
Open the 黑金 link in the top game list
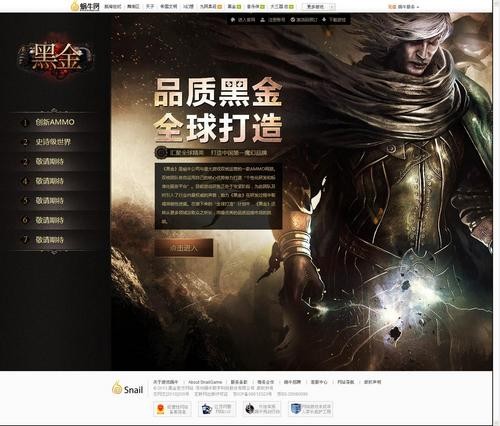point(231,6)
